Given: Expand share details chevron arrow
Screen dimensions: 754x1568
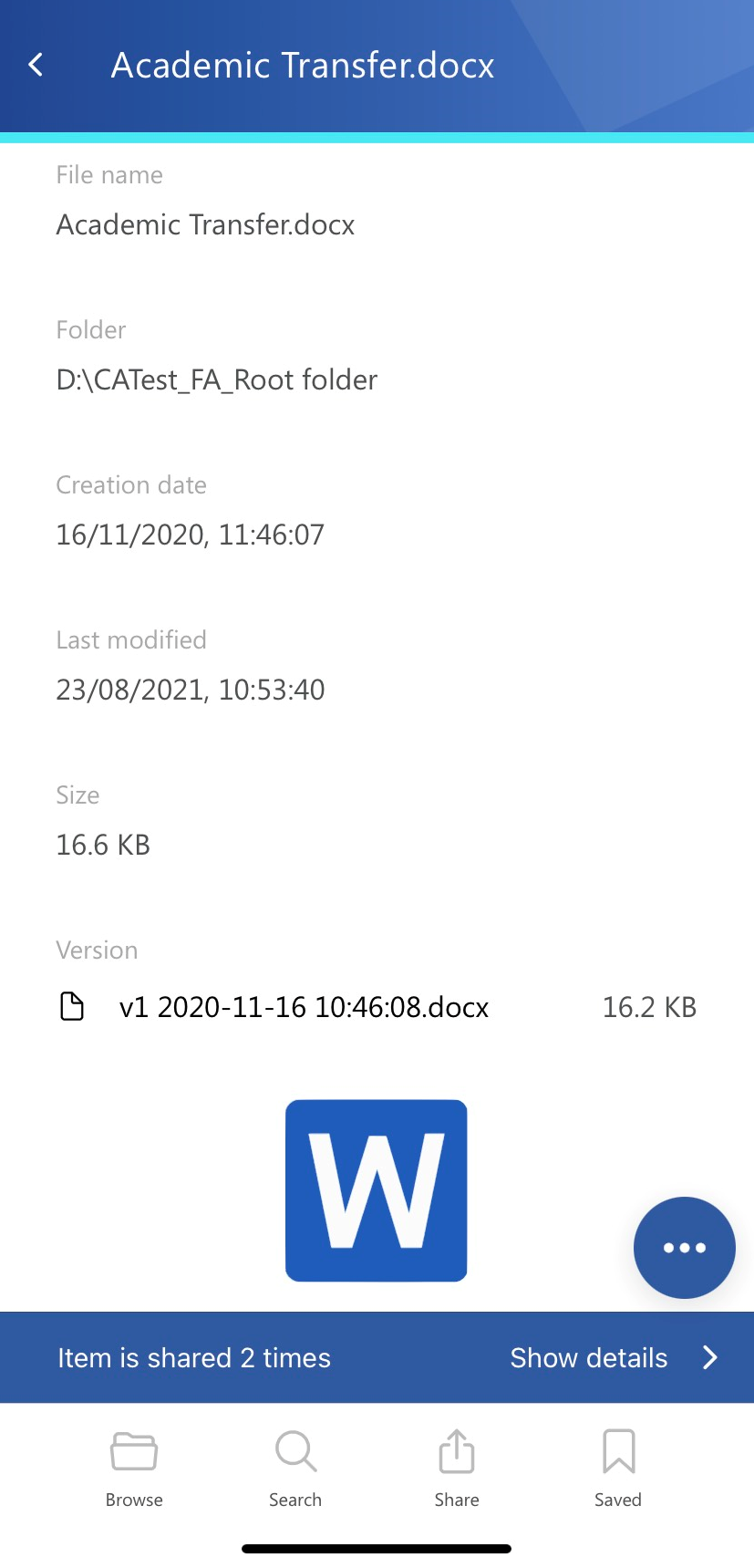Looking at the screenshot, I should [x=710, y=1357].
